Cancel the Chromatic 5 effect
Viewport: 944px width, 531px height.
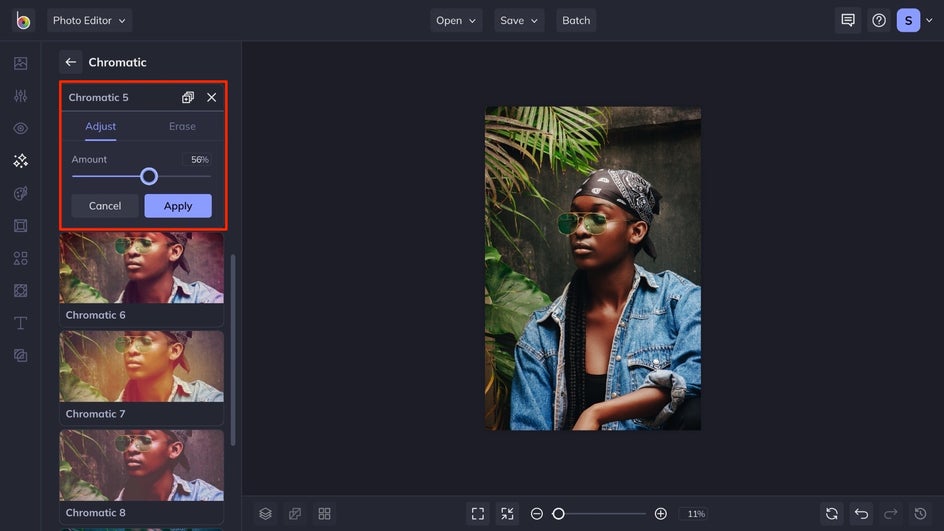pos(105,206)
